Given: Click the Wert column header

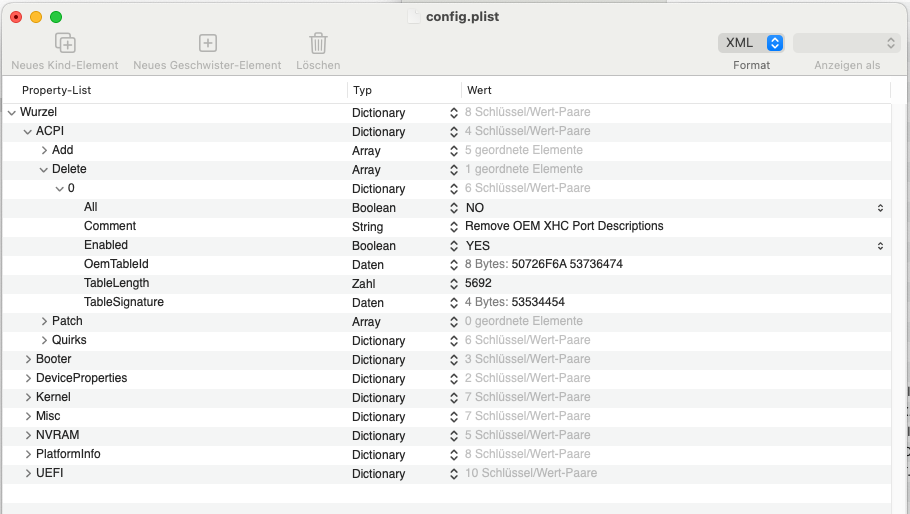Looking at the screenshot, I should pos(479,90).
